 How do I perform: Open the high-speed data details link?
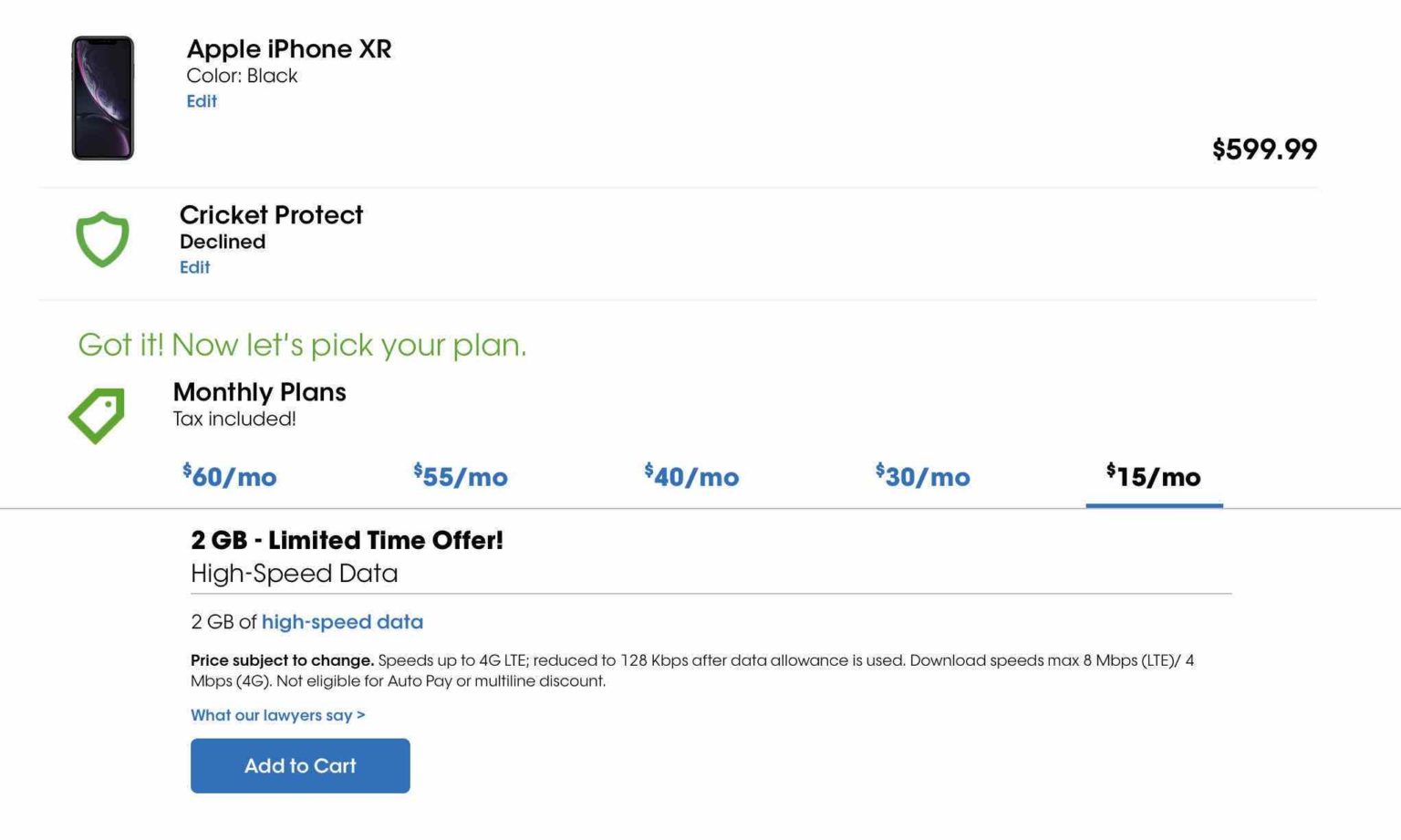tap(342, 622)
